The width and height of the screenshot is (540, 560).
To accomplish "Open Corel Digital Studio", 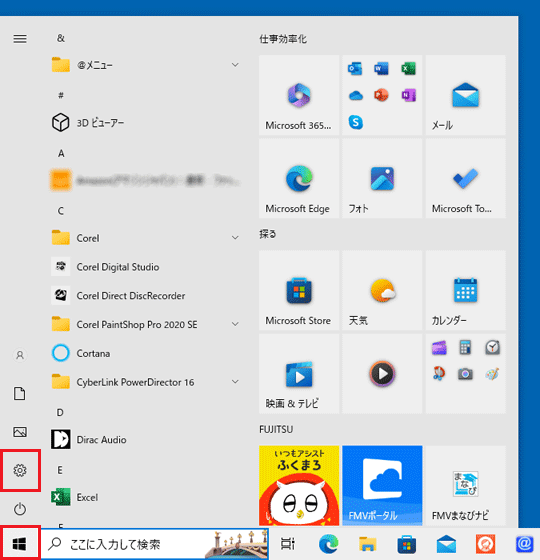I will coord(145,267).
